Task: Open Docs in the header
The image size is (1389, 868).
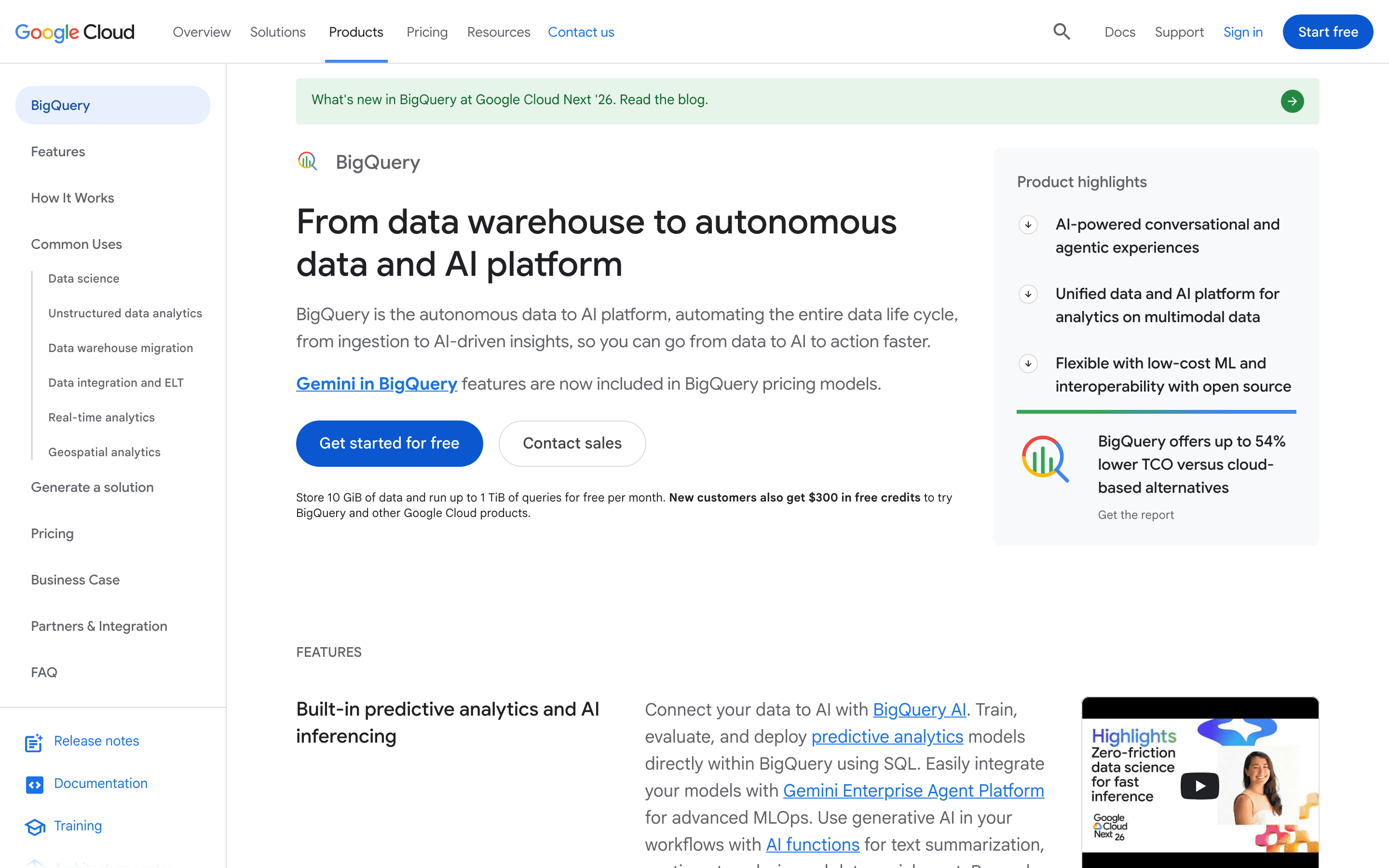Action: coord(1120,32)
